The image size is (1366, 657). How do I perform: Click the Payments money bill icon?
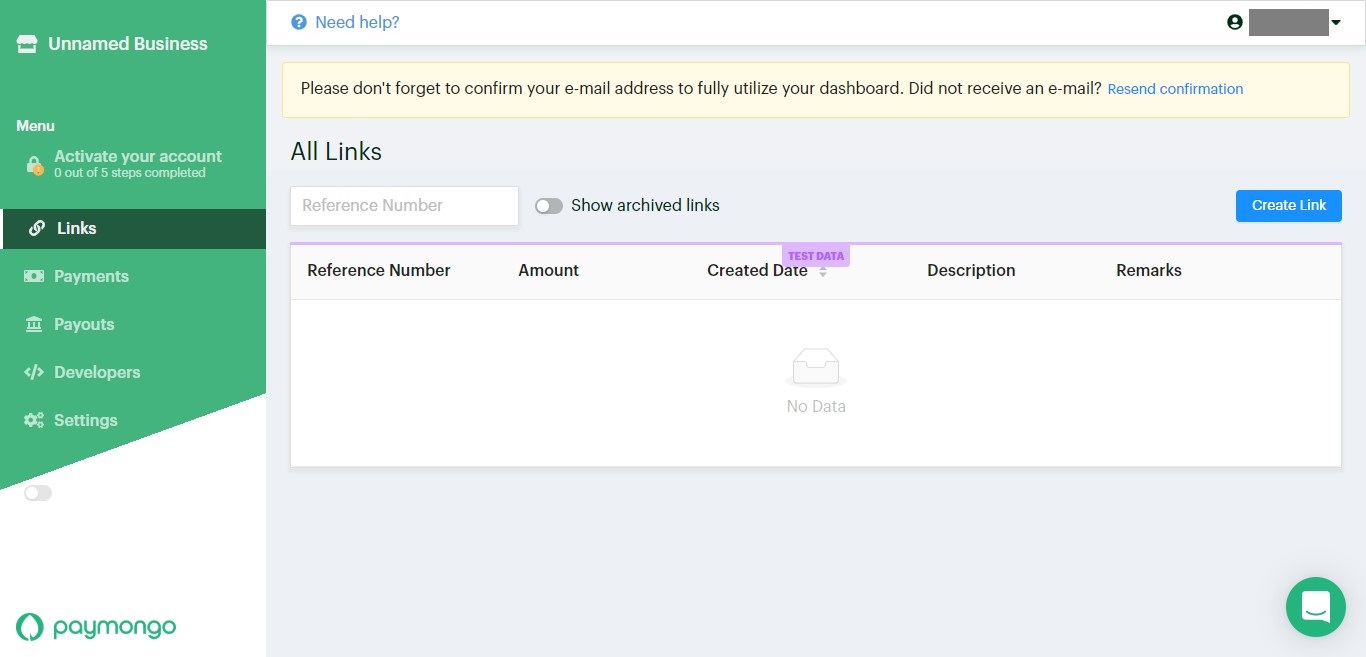34,276
